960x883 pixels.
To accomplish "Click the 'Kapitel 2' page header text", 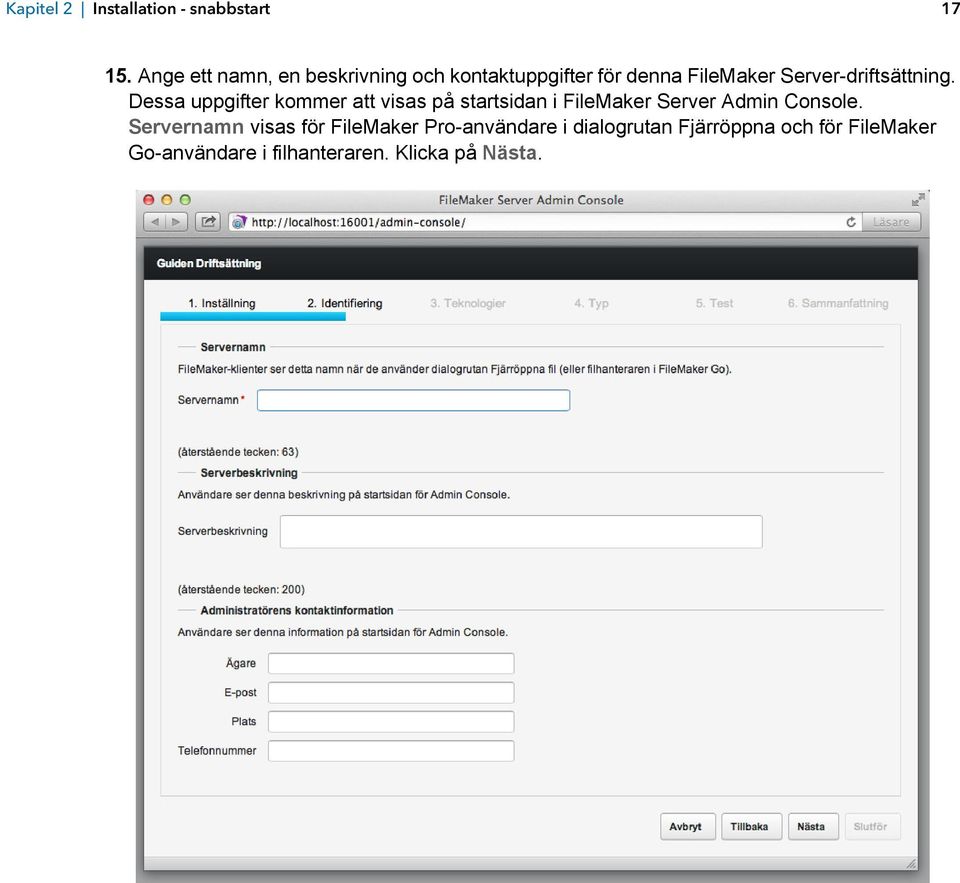I will pyautogui.click(x=39, y=9).
